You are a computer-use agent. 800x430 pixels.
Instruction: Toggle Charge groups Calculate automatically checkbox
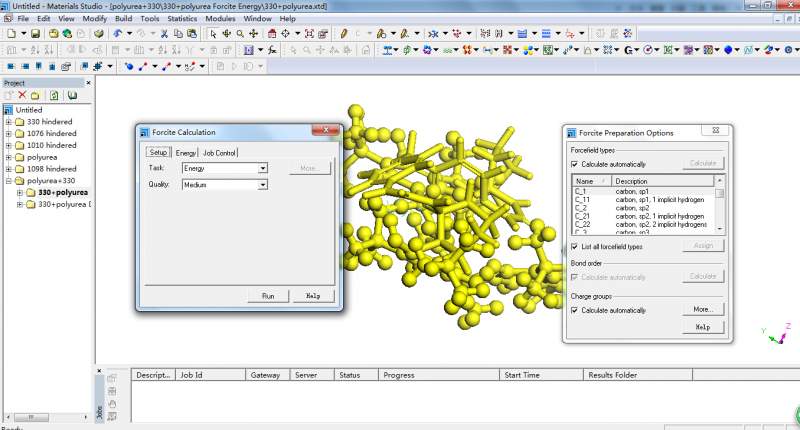574,310
